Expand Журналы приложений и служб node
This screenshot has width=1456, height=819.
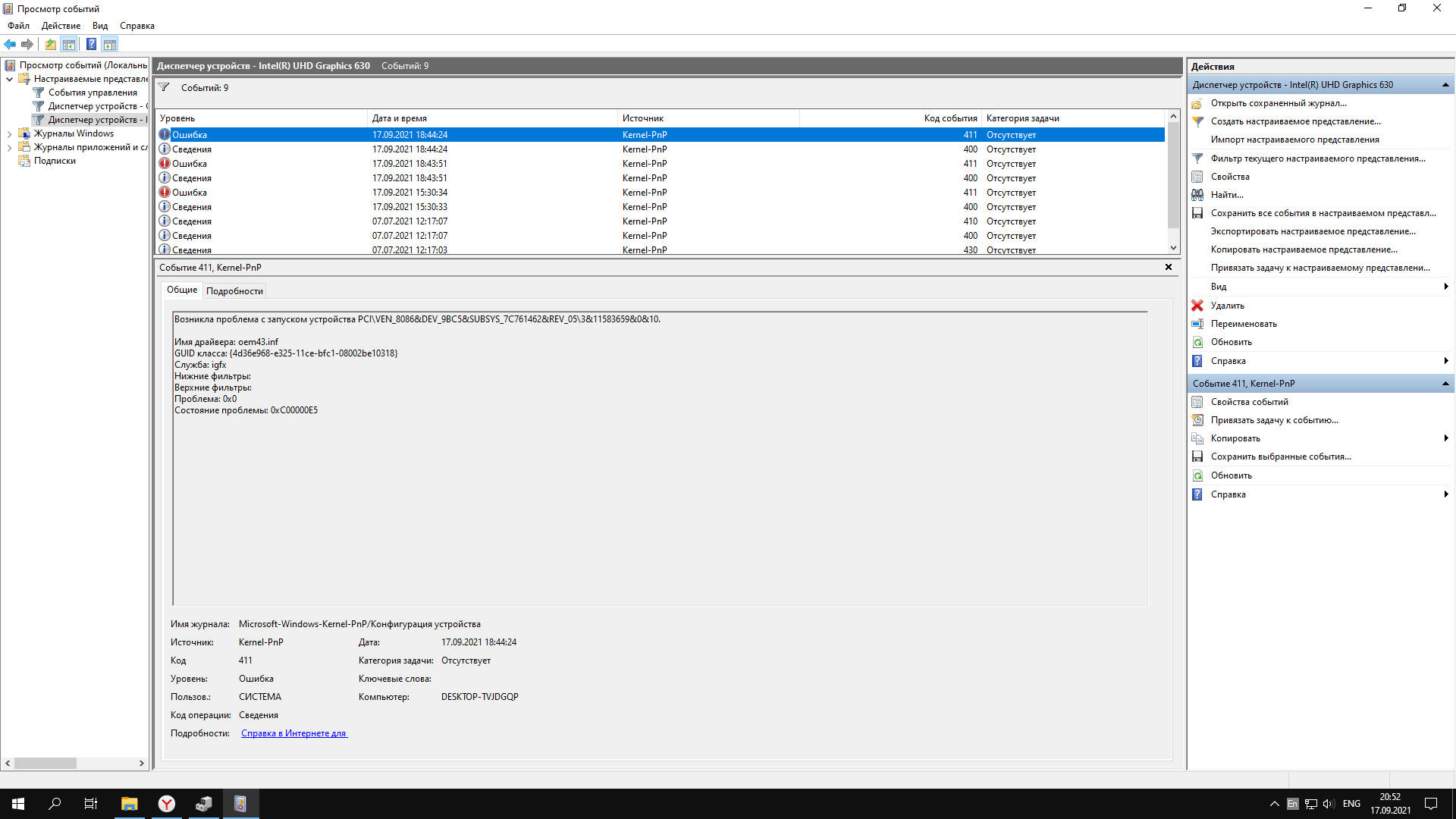pyautogui.click(x=9, y=147)
